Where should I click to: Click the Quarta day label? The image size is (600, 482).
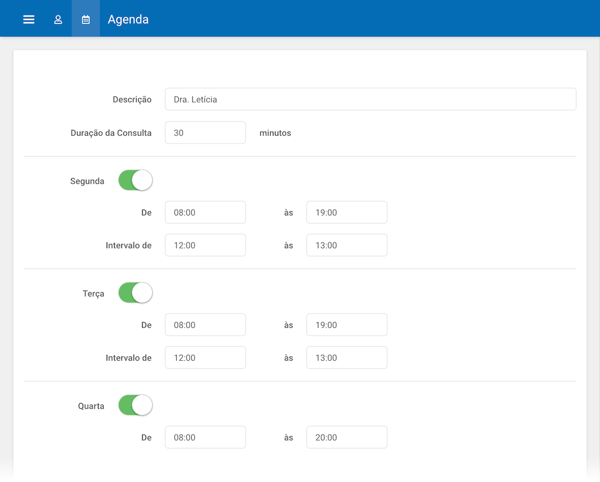(91, 406)
